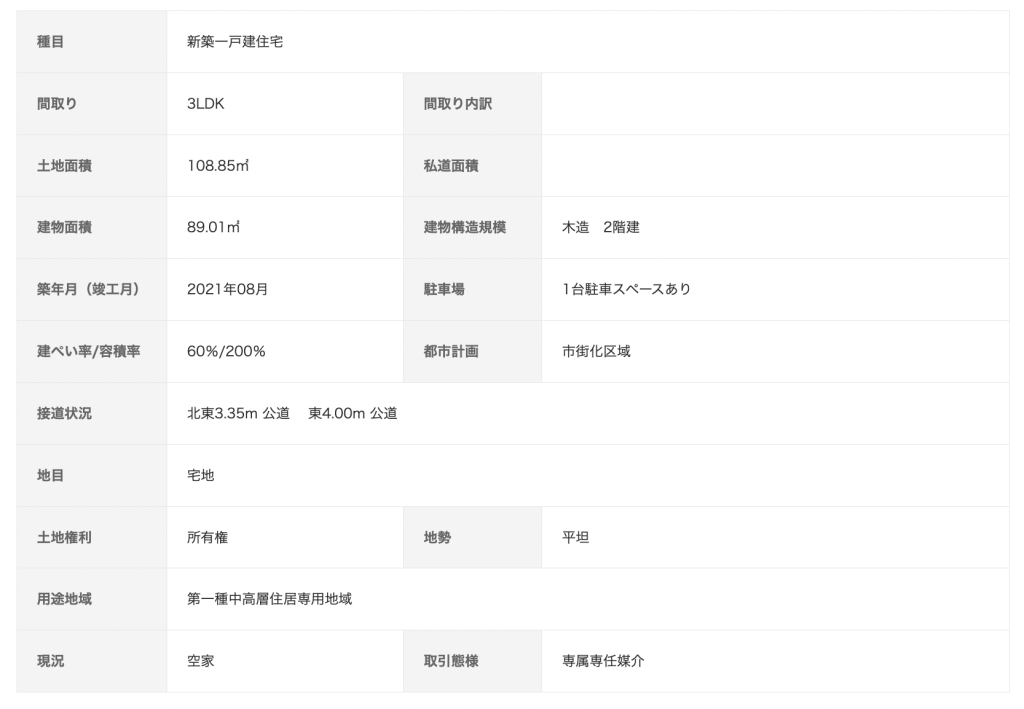Select the 第一種中高層住居専用地域 zoning text
The height and width of the screenshot is (709, 1024).
click(x=269, y=600)
